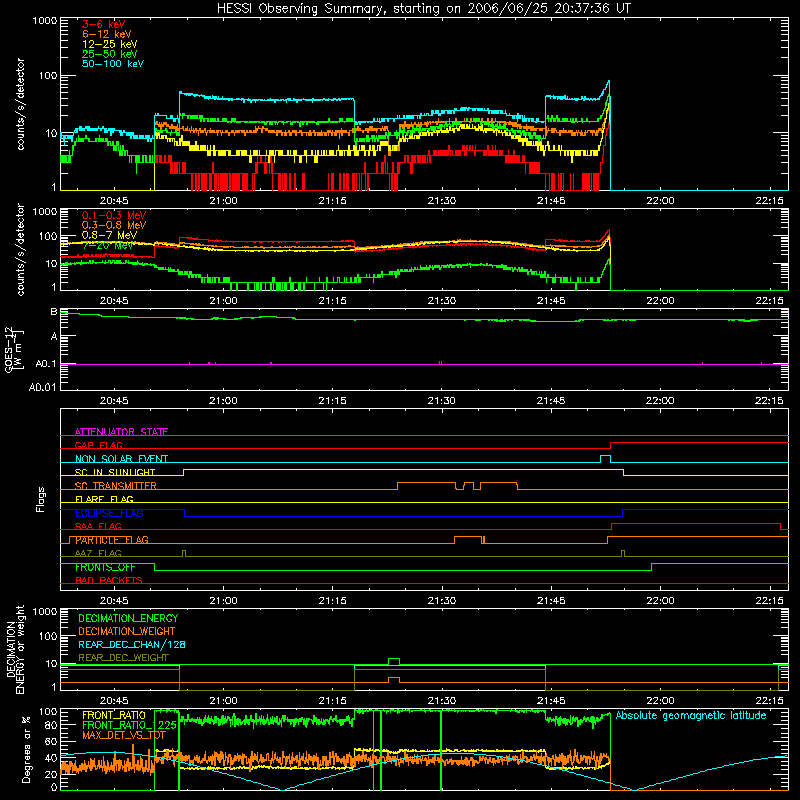Click the Absolute geomagnetic latitude label

pyautogui.click(x=691, y=715)
